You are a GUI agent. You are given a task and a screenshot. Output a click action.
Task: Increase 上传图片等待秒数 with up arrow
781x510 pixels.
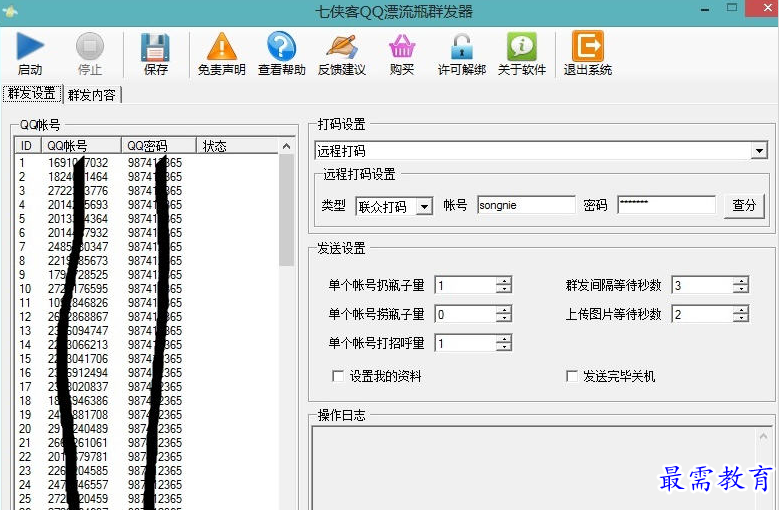pos(741,310)
